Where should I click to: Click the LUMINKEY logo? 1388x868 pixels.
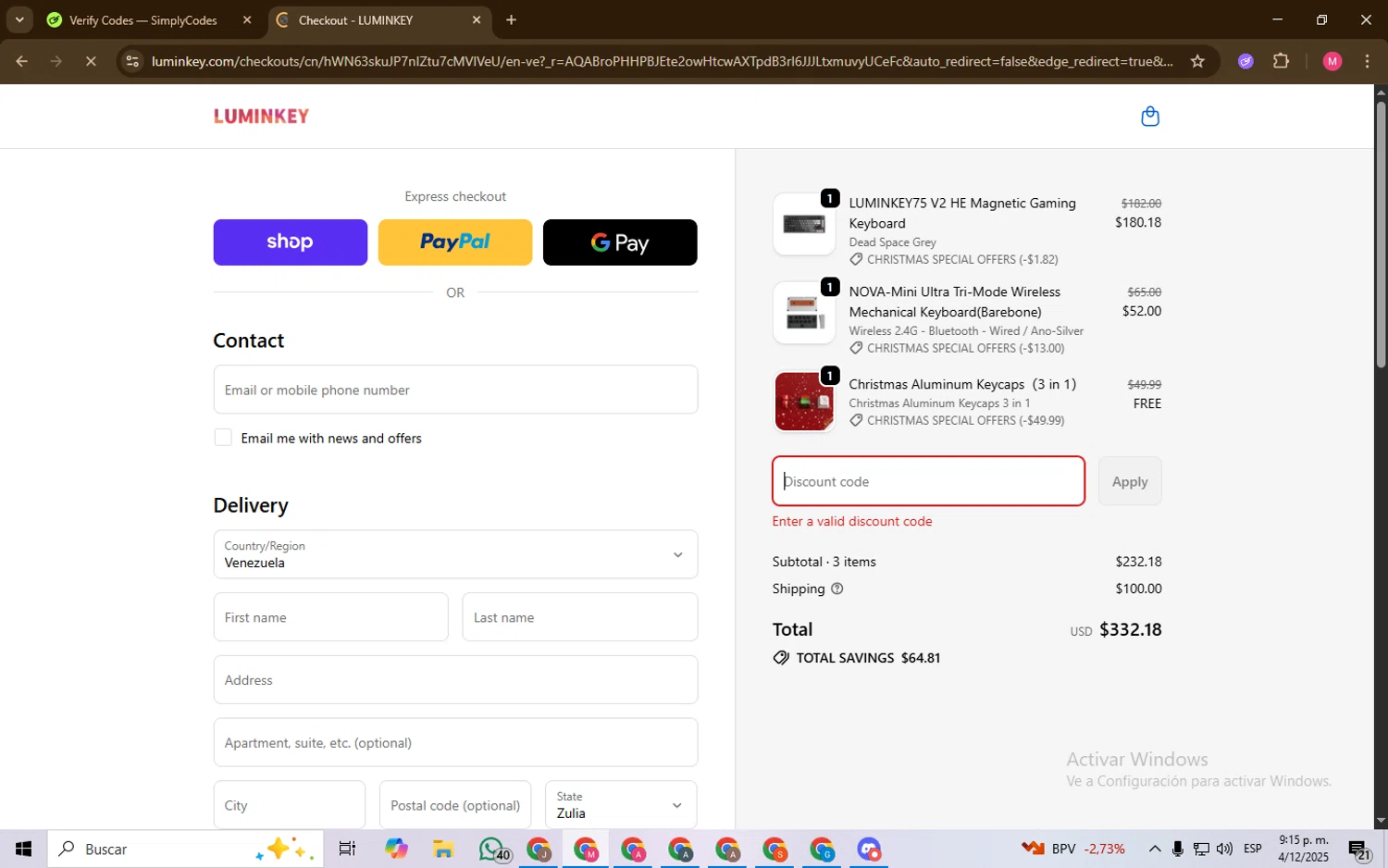pos(261,117)
